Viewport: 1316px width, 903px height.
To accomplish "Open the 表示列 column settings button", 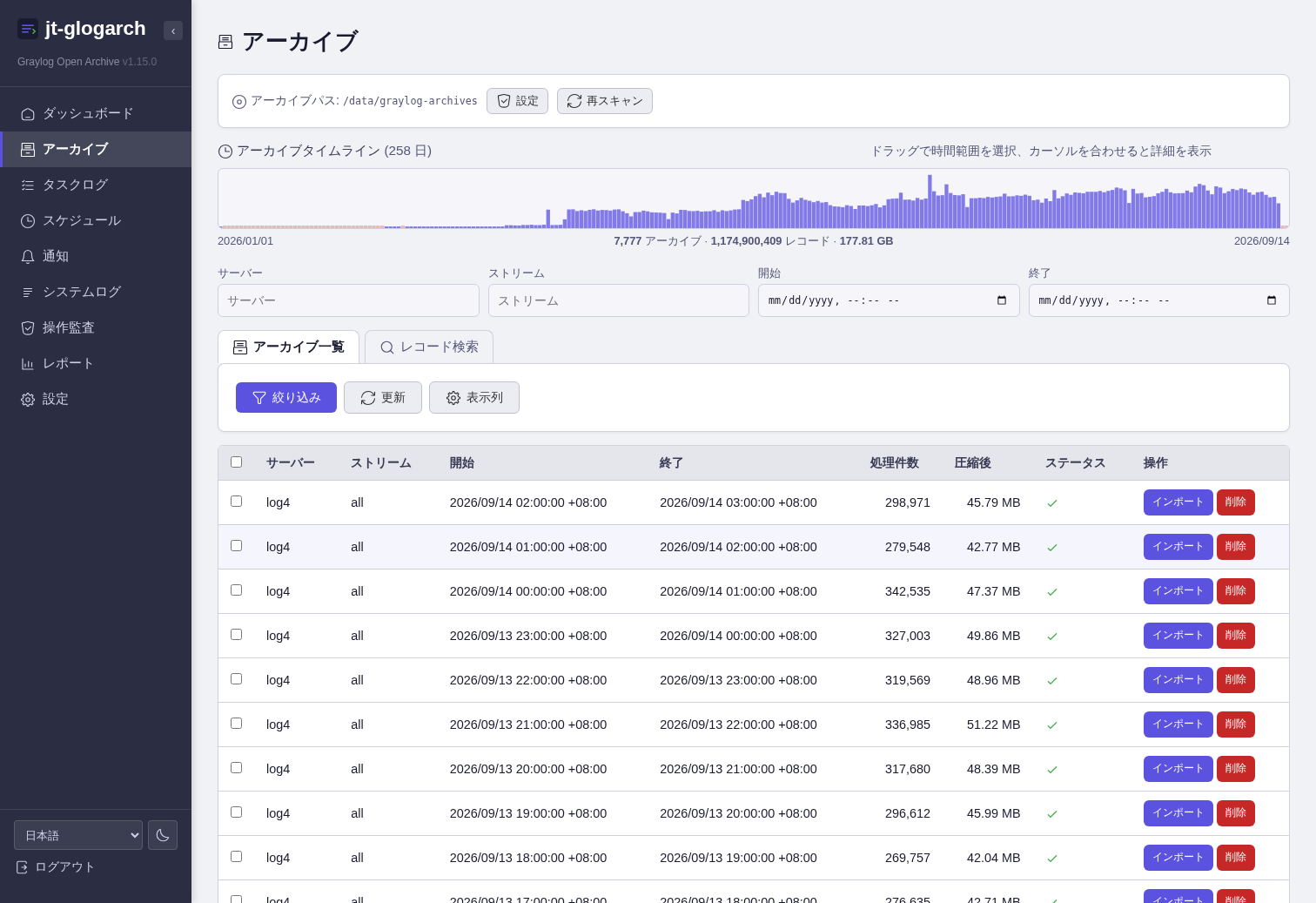I will coord(474,398).
